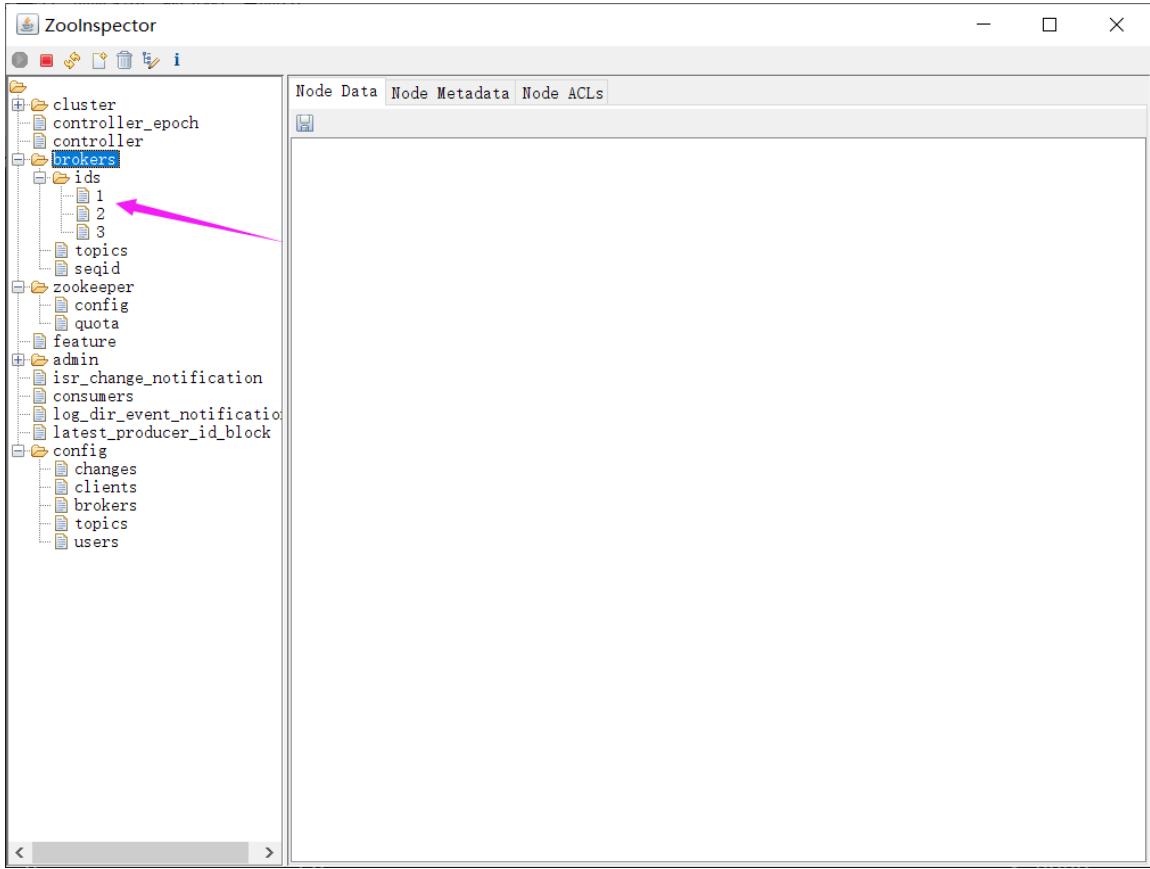Expand the cluster tree node
Viewport: 1150px width, 869px height.
point(18,105)
